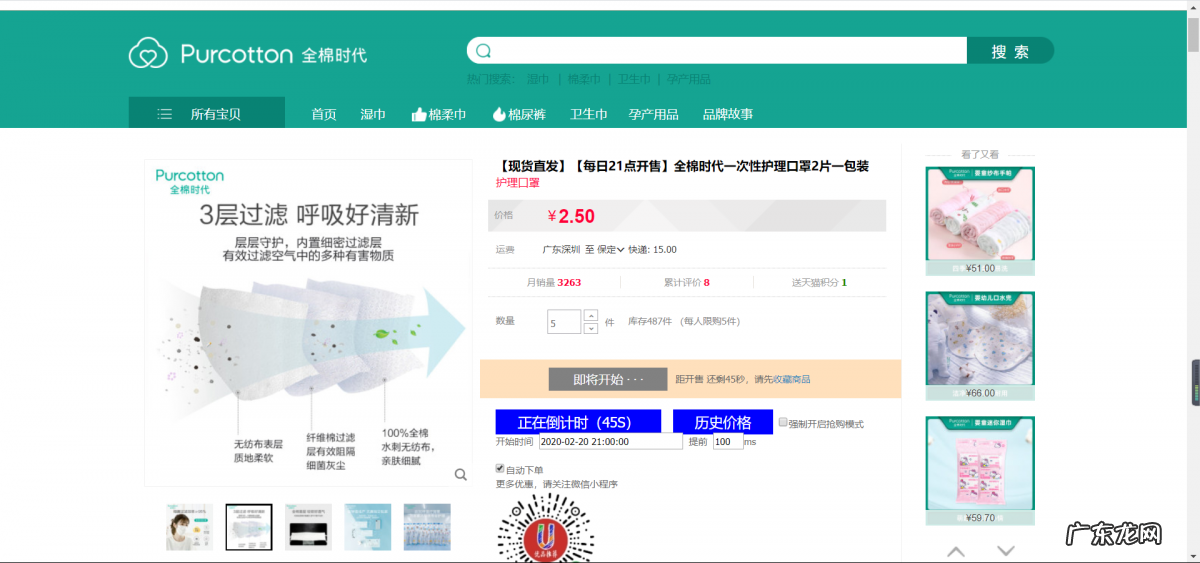The height and width of the screenshot is (563, 1200).
Task: Open the 至 保定 destination dropdown
Action: click(x=605, y=249)
